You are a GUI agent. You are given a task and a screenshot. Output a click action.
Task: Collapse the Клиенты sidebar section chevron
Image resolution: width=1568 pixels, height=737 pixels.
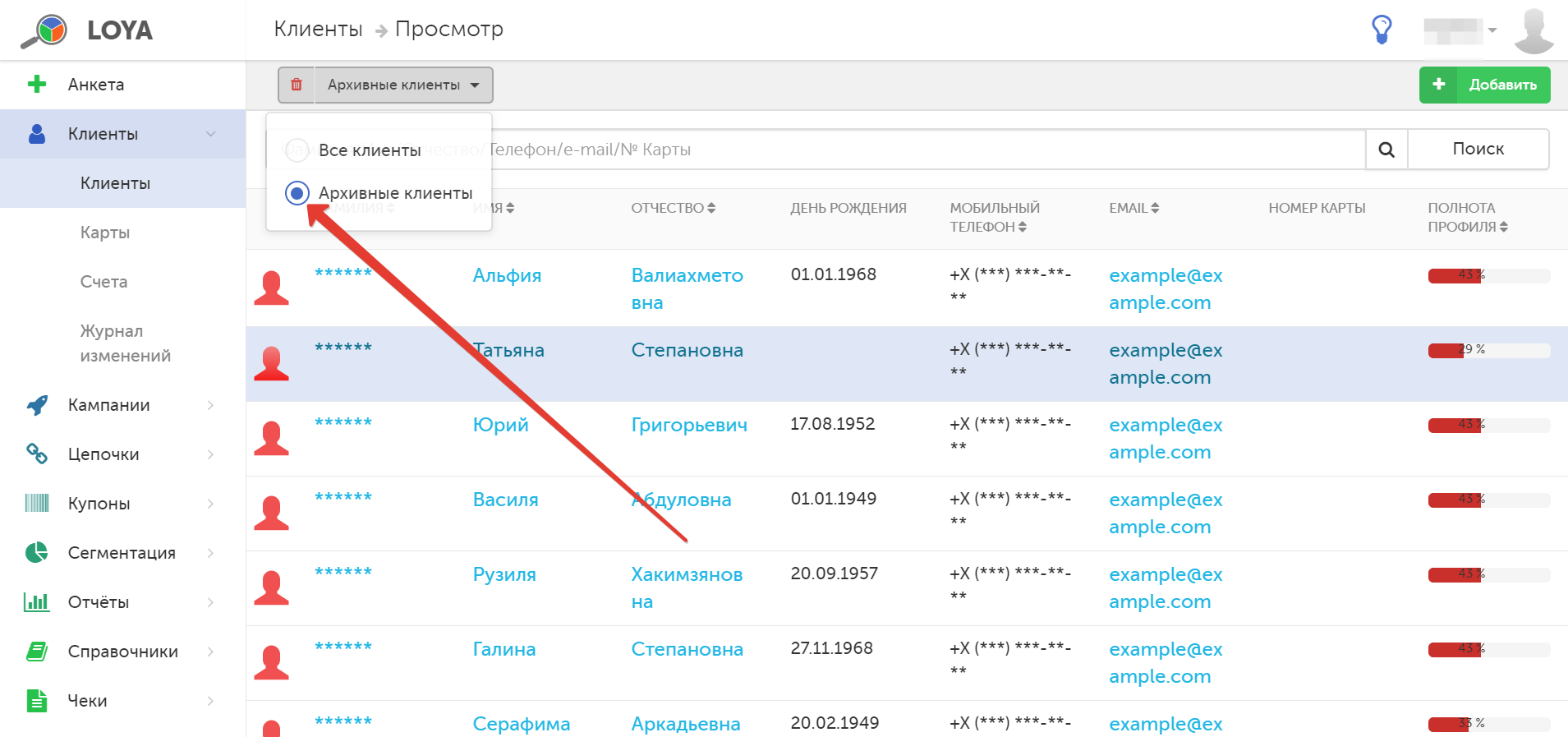pyautogui.click(x=211, y=134)
